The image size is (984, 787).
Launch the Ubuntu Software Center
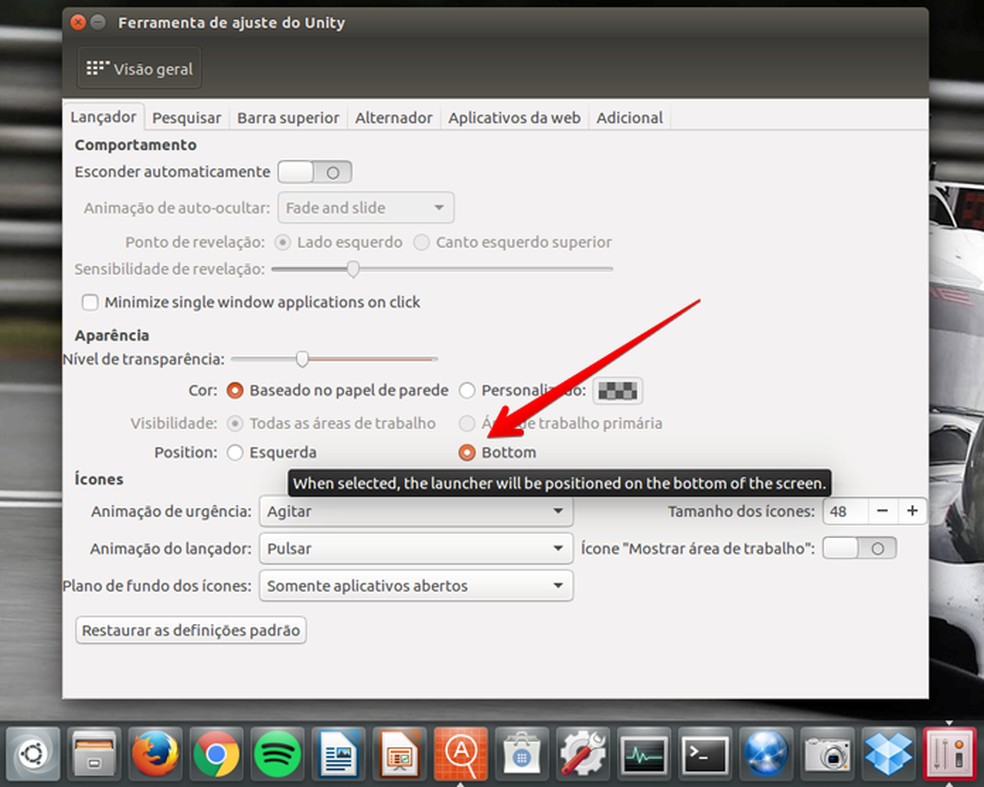click(x=522, y=754)
